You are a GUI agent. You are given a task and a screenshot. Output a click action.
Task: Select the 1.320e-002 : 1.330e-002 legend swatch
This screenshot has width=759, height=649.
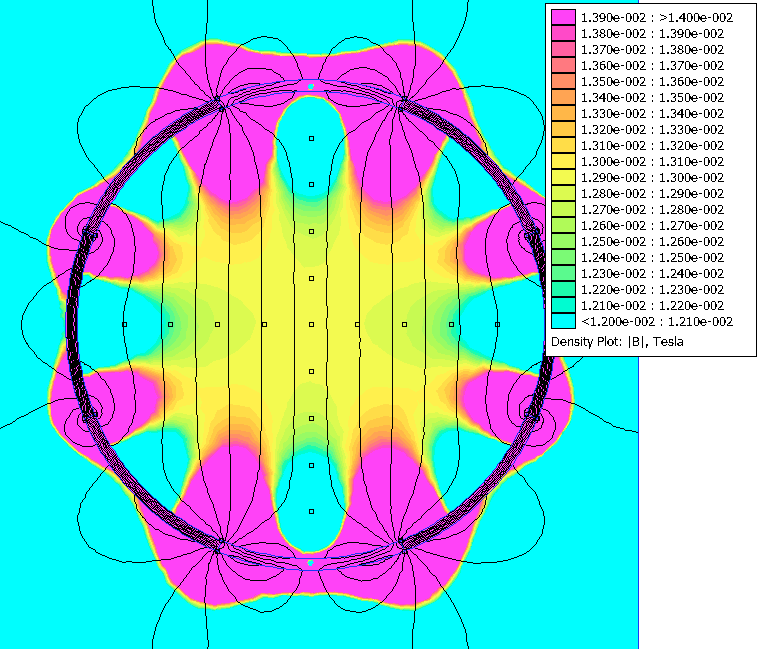click(563, 129)
